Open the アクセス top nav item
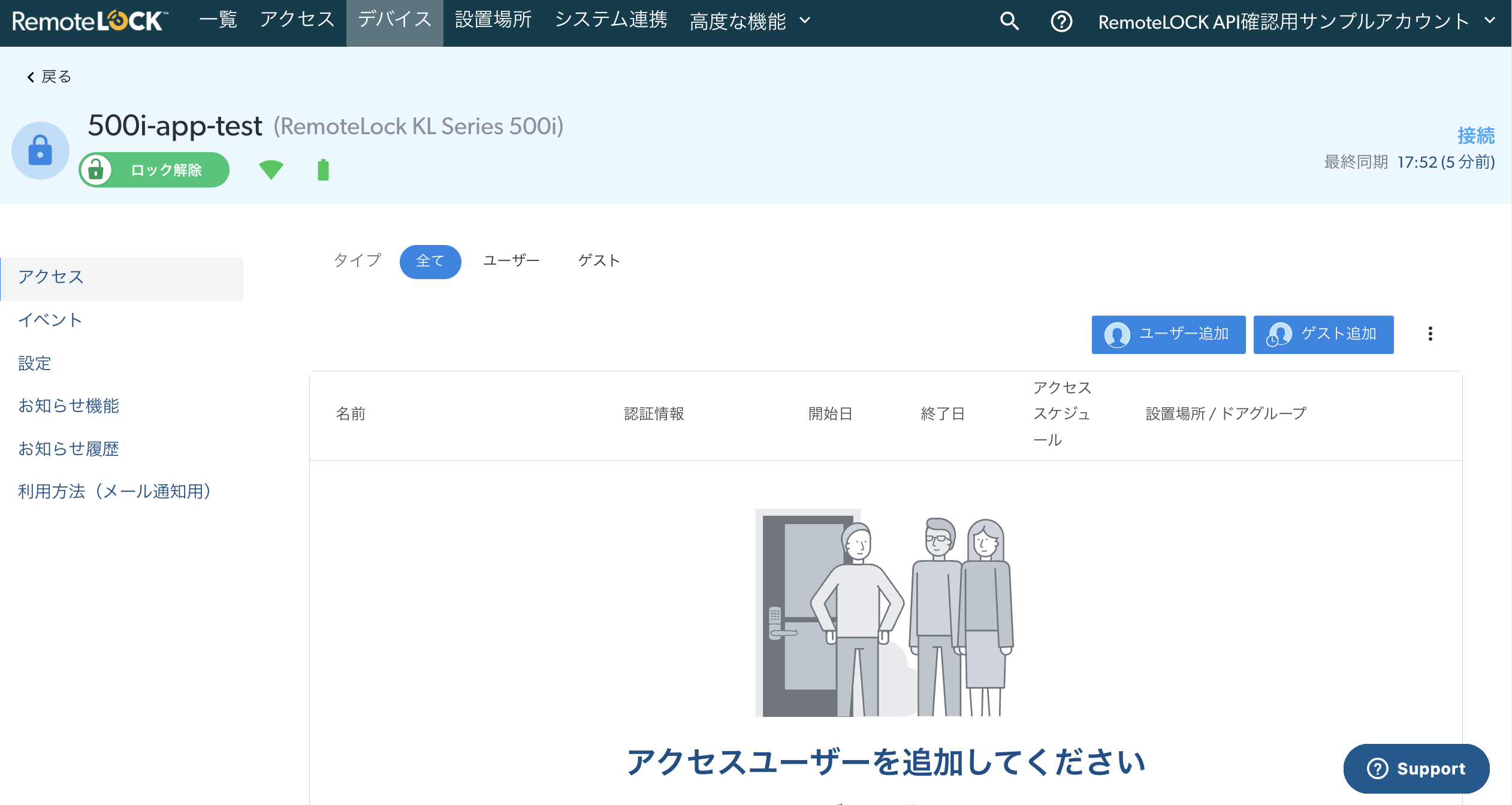Screen dimensions: 1512x805 click(x=297, y=20)
